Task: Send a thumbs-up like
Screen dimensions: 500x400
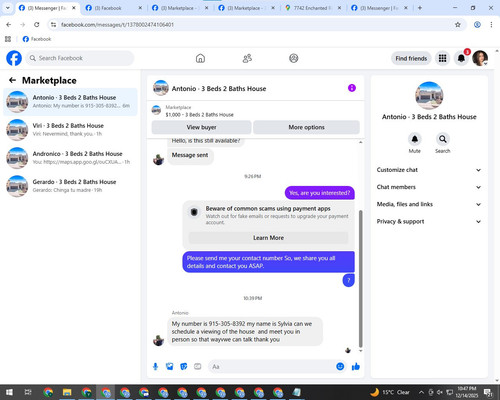Action: click(356, 367)
